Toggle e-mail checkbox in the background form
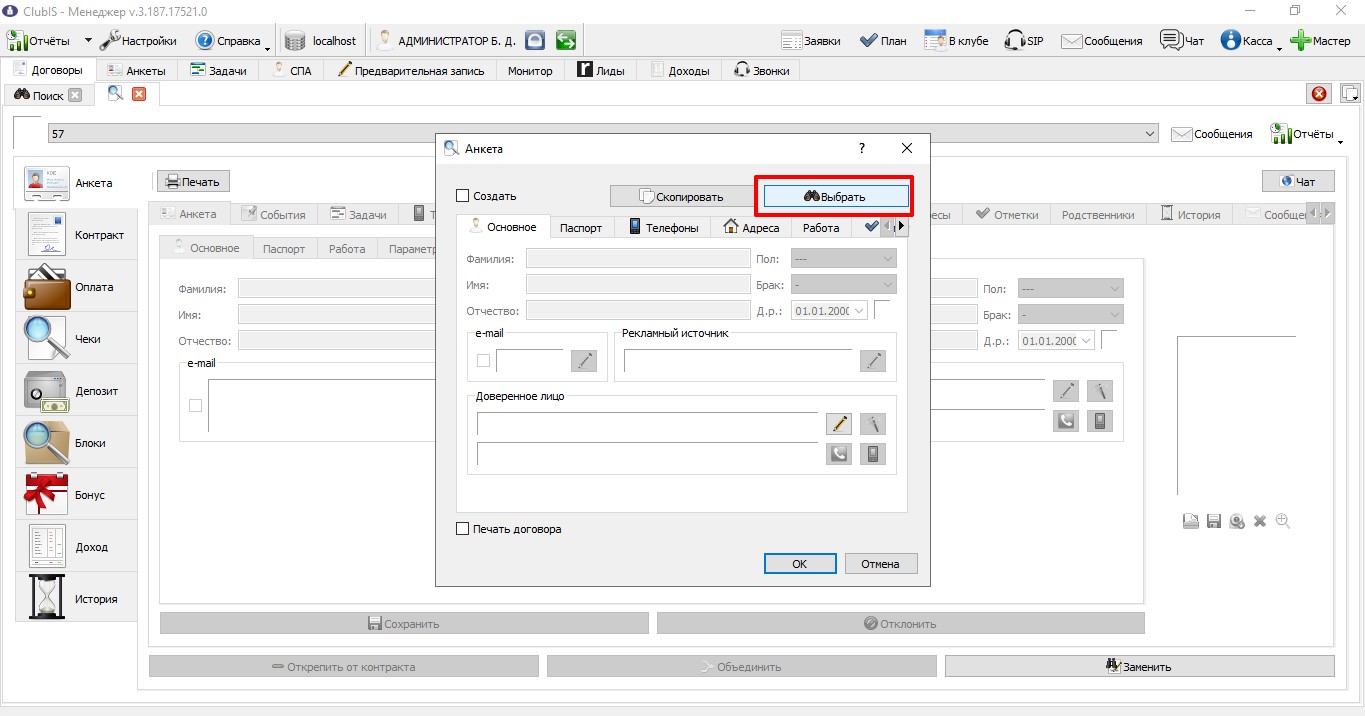 [x=195, y=405]
